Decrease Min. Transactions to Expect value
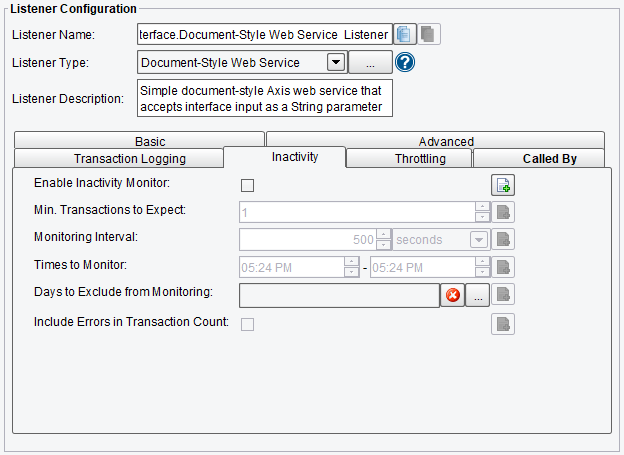Viewport: 624px width, 455px height. tap(482, 217)
